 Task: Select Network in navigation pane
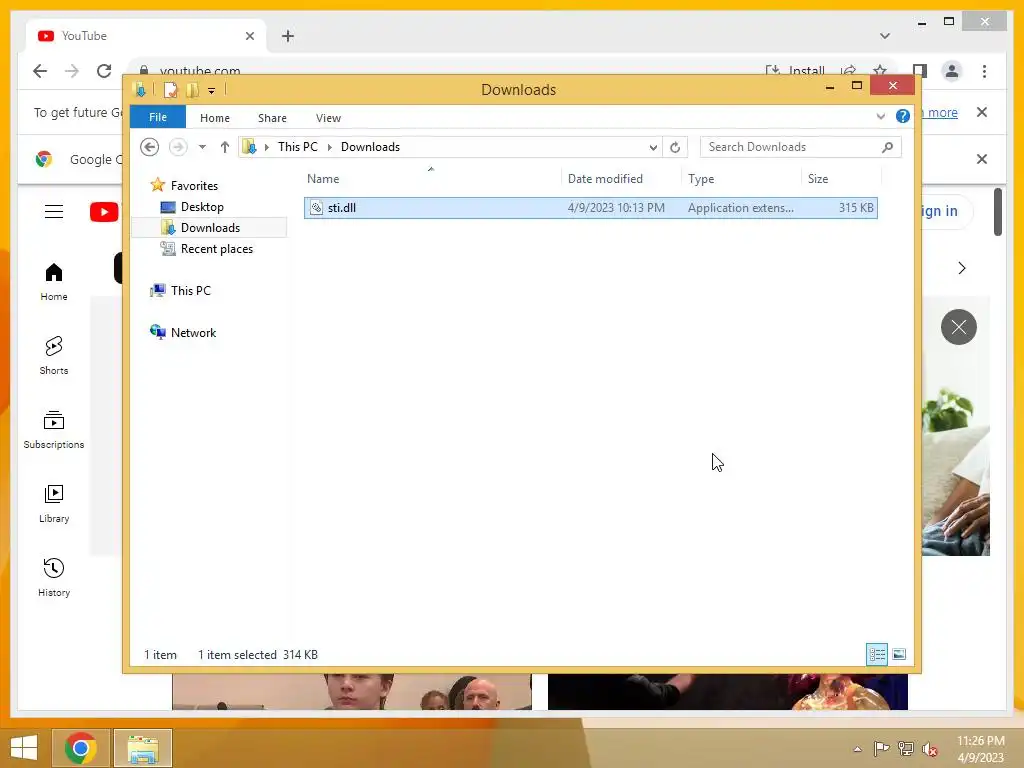pos(193,332)
